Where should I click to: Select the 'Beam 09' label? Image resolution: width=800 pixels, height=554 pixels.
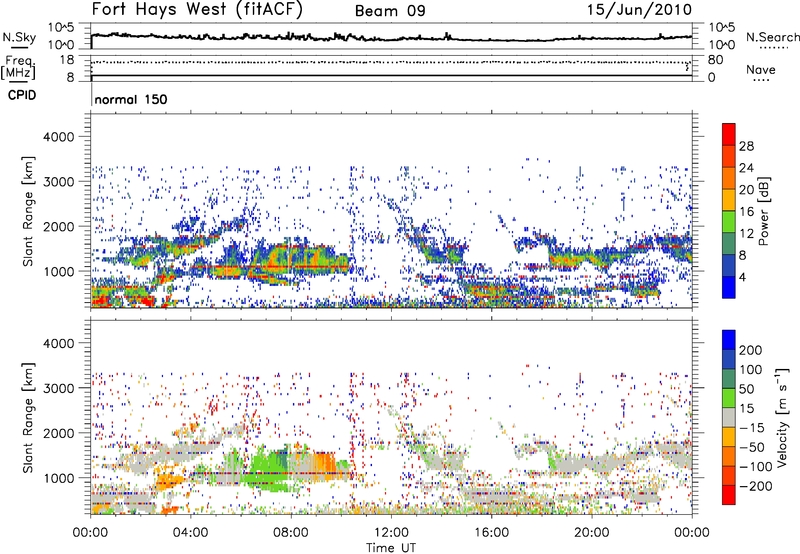390,11
